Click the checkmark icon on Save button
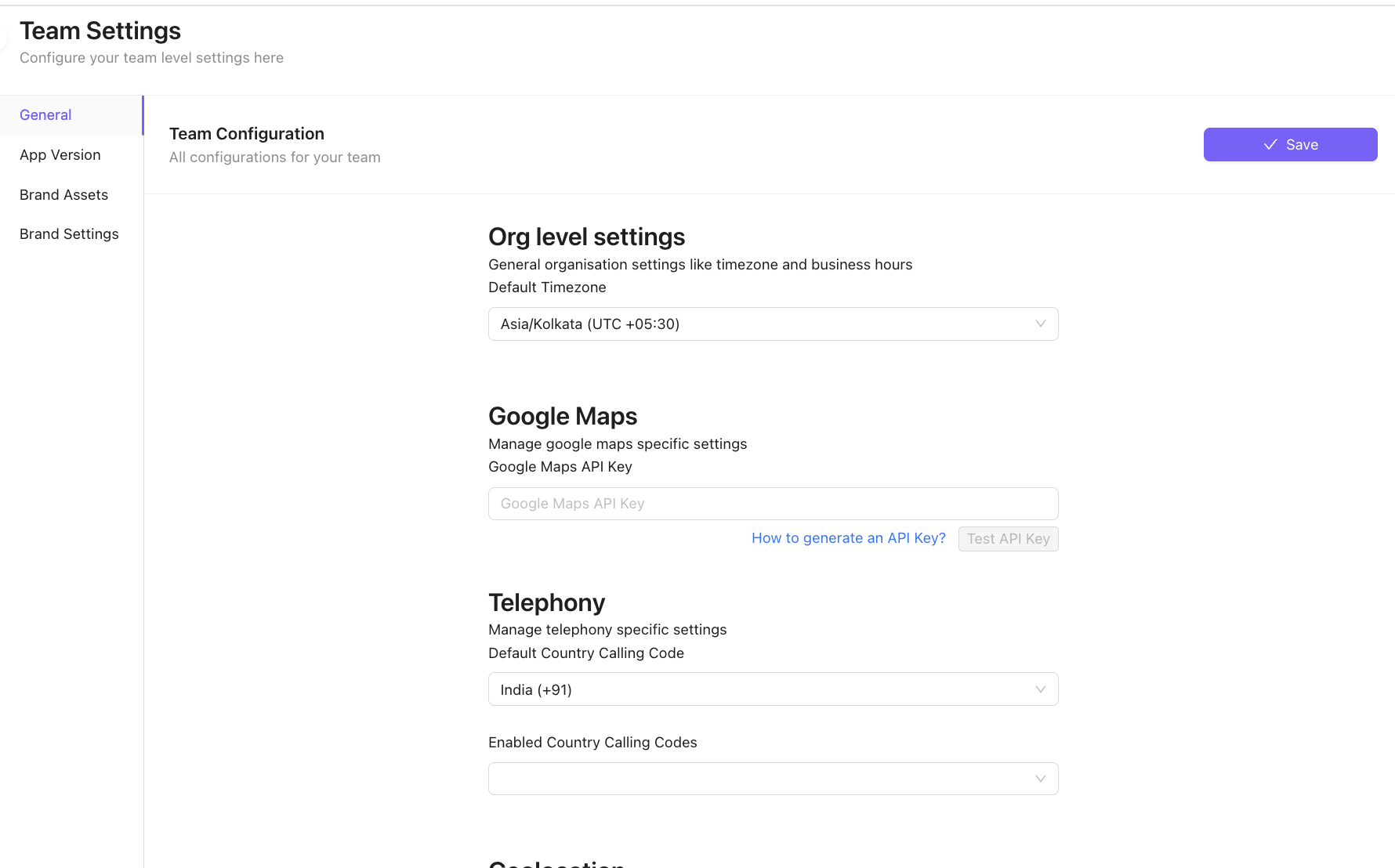Image resolution: width=1395 pixels, height=868 pixels. click(x=1270, y=145)
